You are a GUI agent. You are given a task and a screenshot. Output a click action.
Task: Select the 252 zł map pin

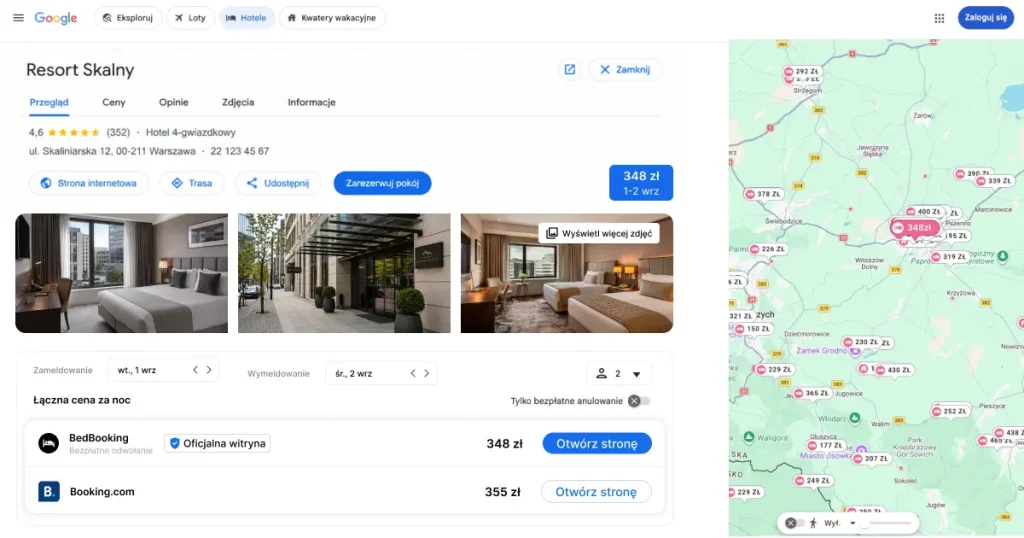pos(950,411)
